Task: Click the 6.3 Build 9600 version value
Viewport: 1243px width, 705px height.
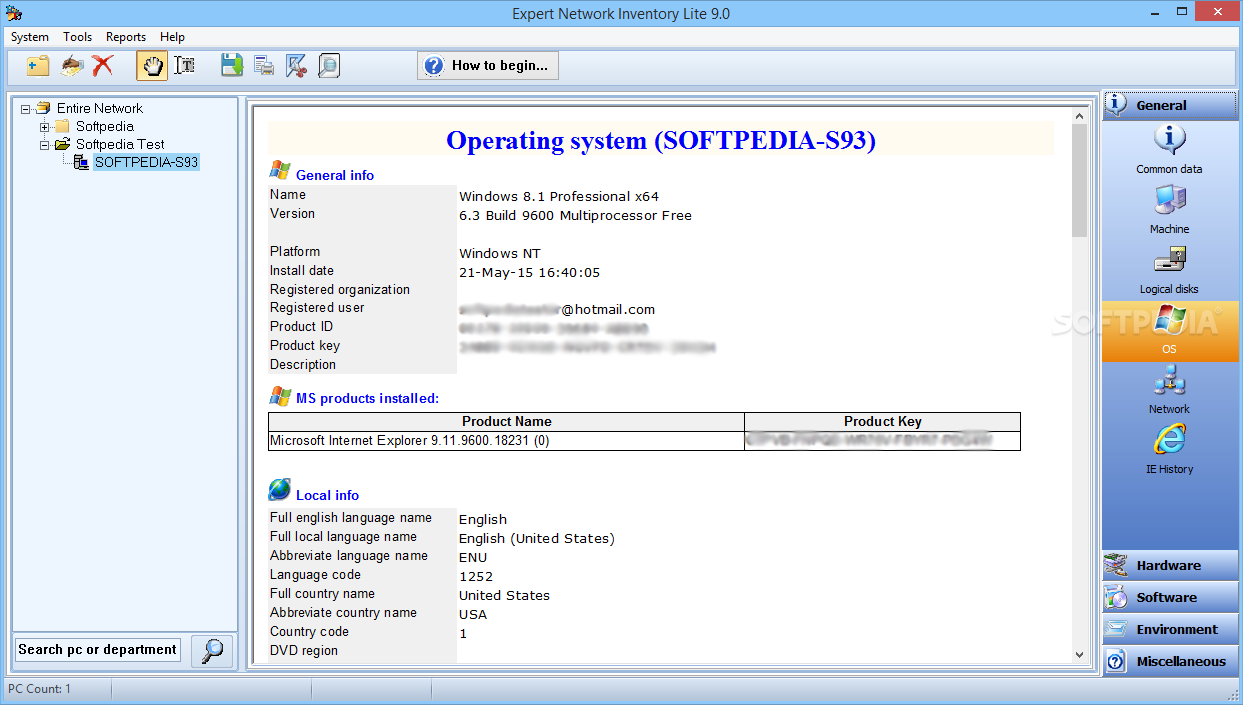Action: pyautogui.click(x=575, y=216)
